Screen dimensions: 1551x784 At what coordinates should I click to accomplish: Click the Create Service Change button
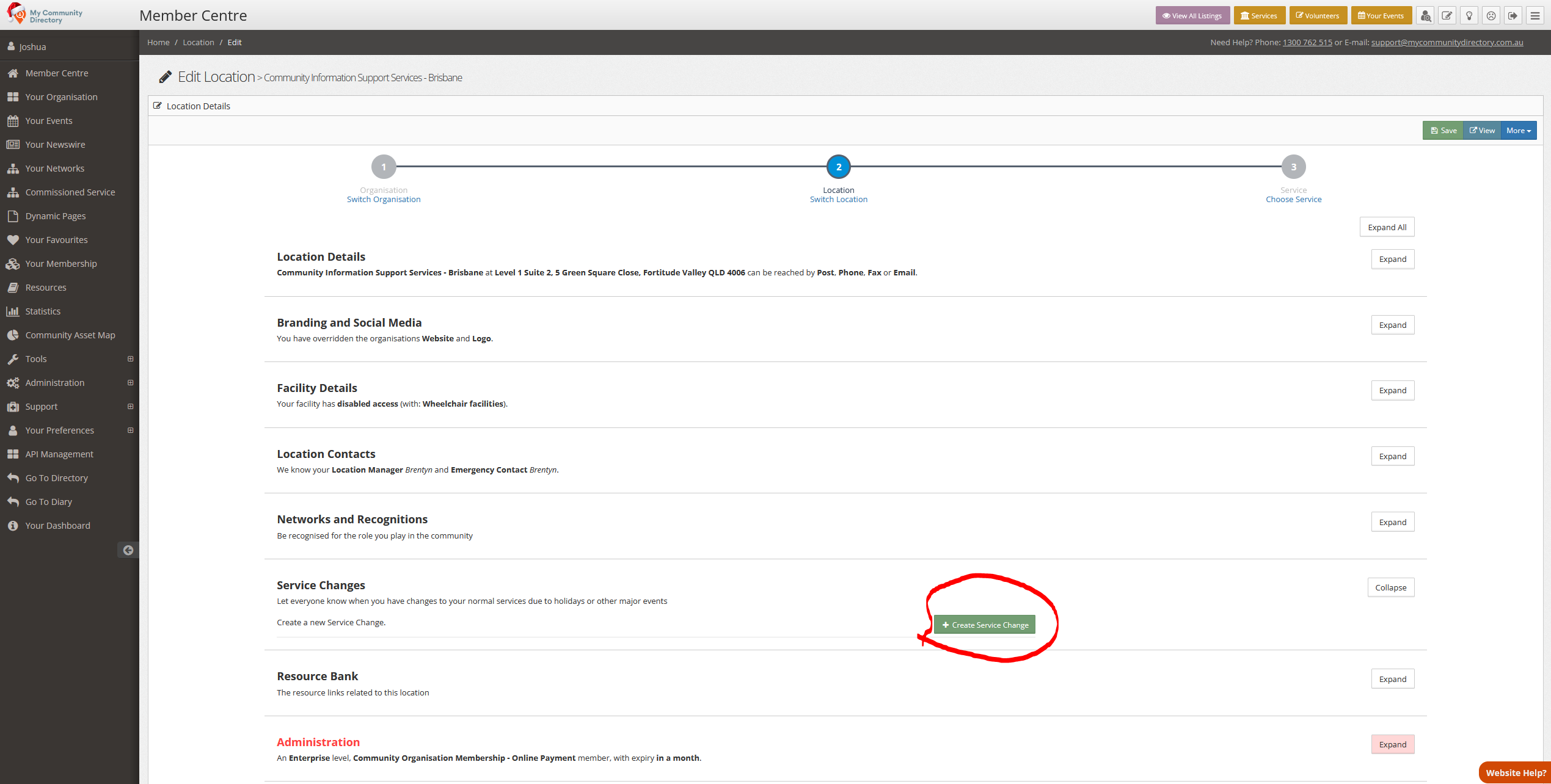tap(984, 624)
